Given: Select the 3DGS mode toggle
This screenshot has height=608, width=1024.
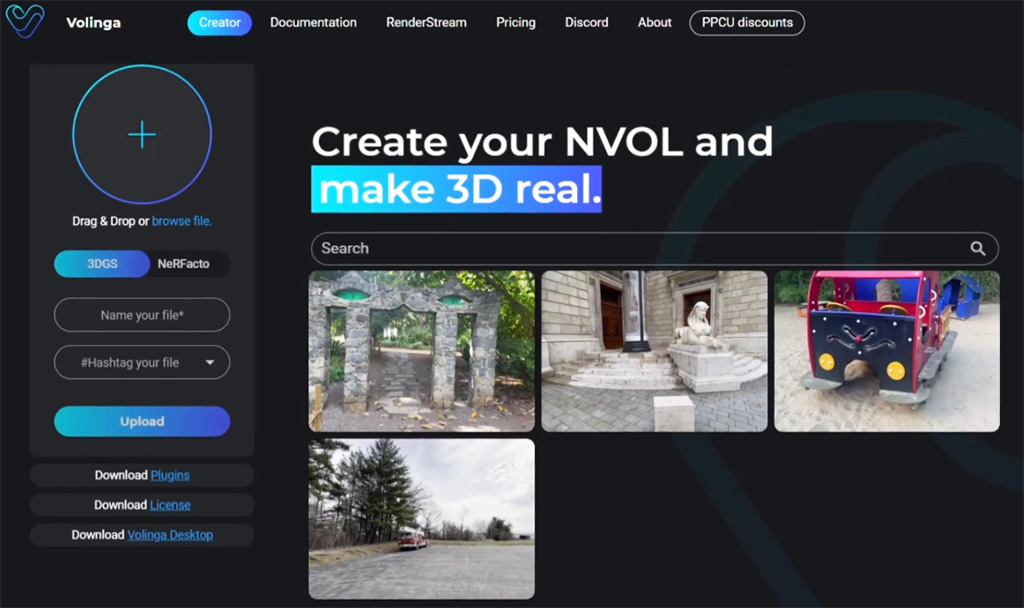Looking at the screenshot, I should click(x=102, y=264).
